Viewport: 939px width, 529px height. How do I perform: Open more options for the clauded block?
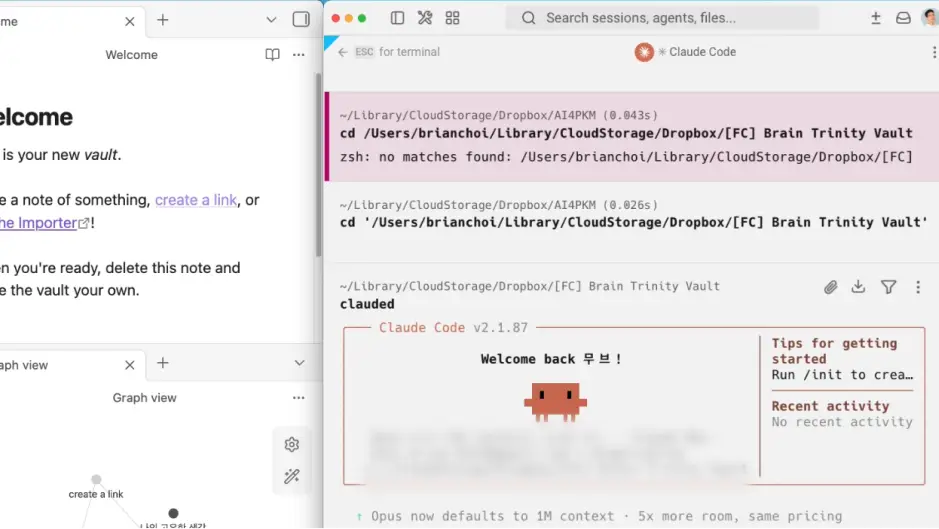tap(917, 287)
